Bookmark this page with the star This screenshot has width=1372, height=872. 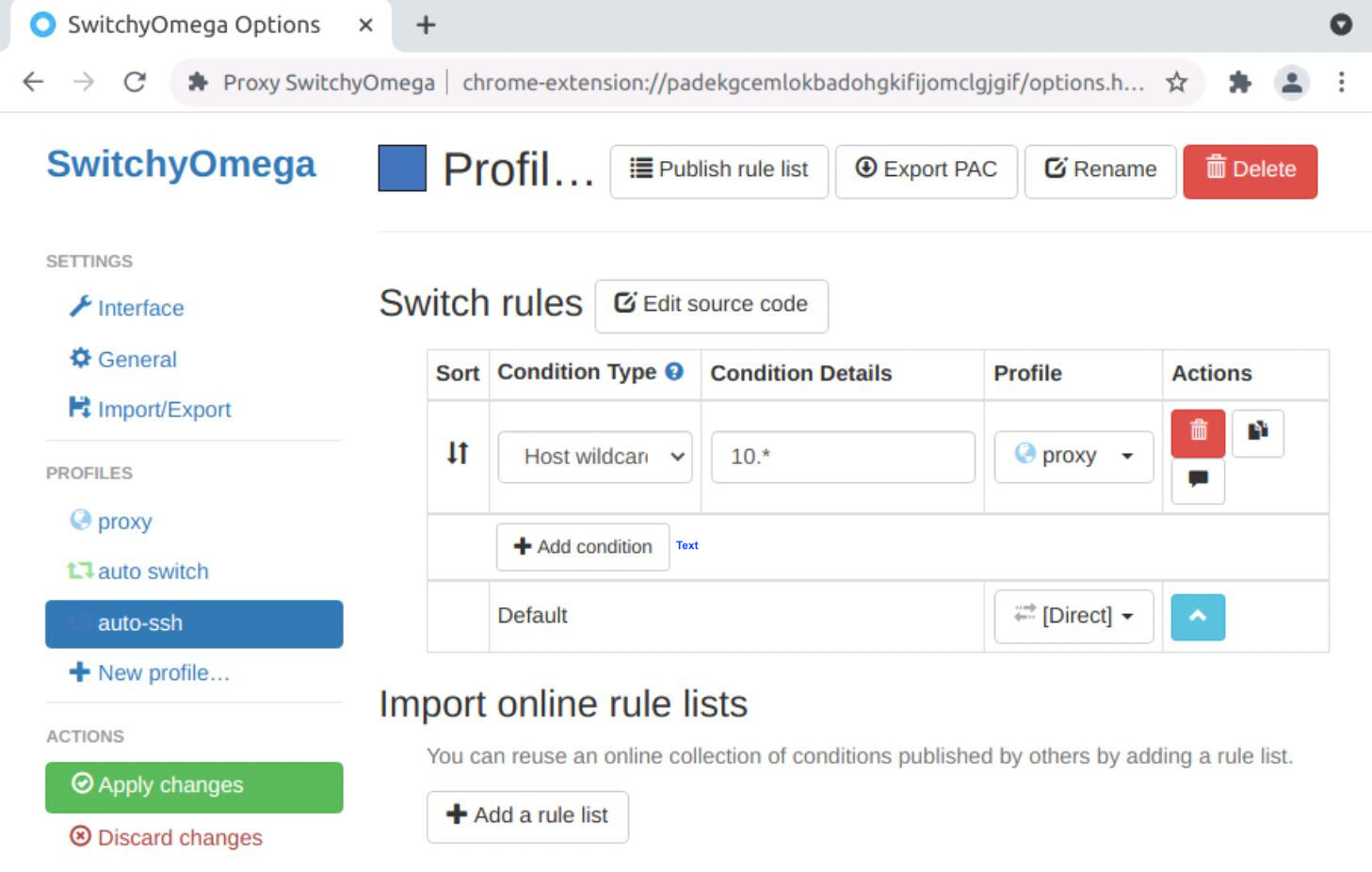click(x=1176, y=83)
